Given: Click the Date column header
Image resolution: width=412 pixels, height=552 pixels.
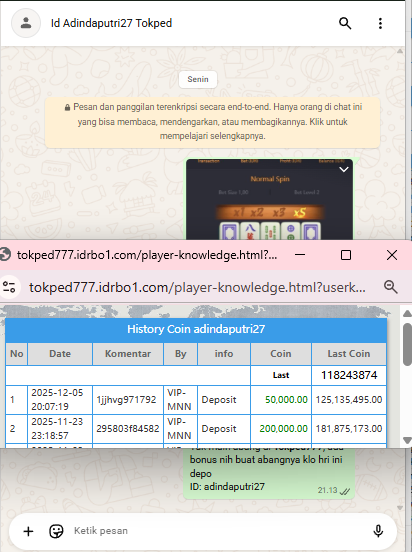Looking at the screenshot, I should (60, 354).
